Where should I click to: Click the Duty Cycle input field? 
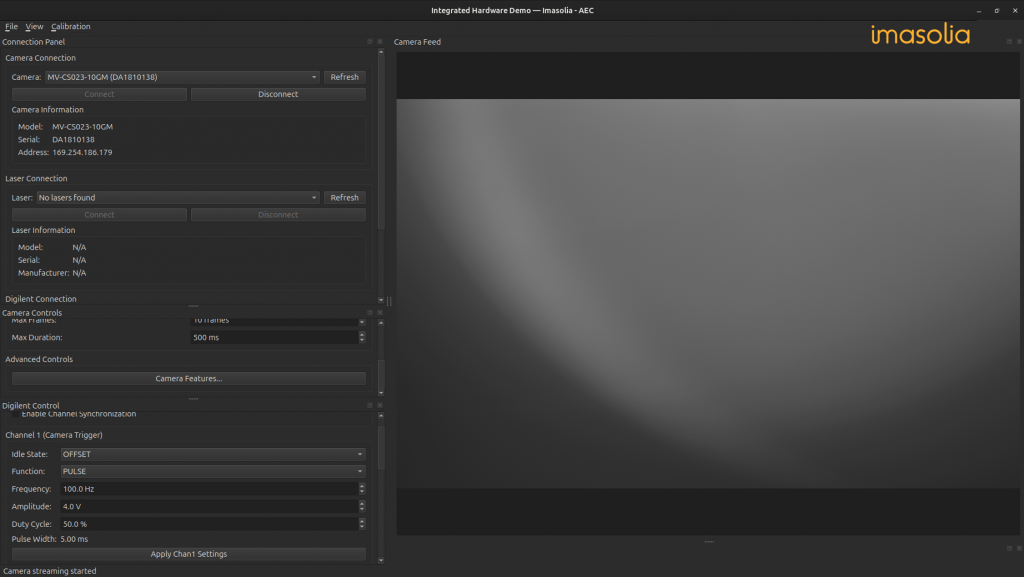pyautogui.click(x=209, y=524)
